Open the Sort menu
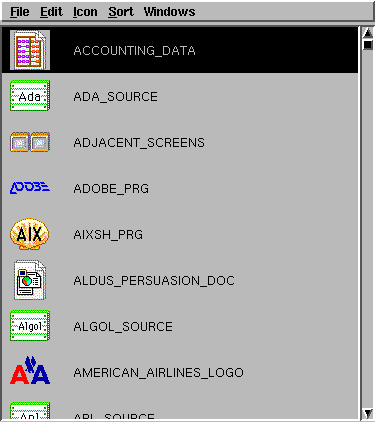 point(121,12)
